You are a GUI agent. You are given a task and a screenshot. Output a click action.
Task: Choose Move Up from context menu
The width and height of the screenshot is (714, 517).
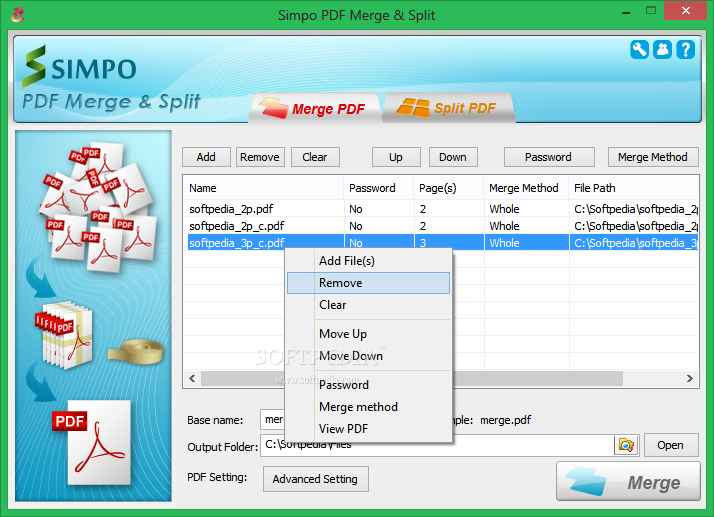[368, 334]
